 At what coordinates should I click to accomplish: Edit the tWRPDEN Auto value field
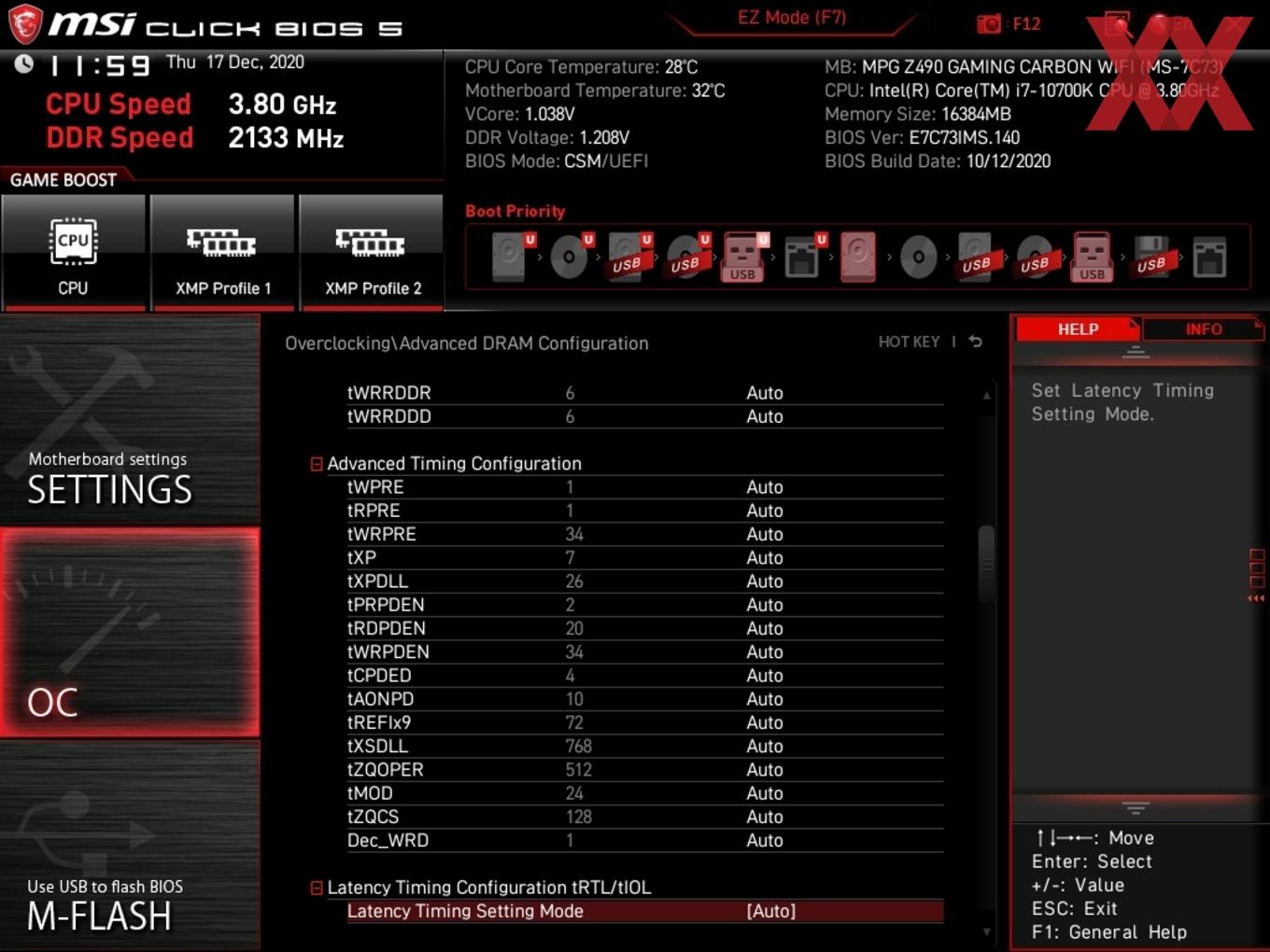(x=765, y=651)
